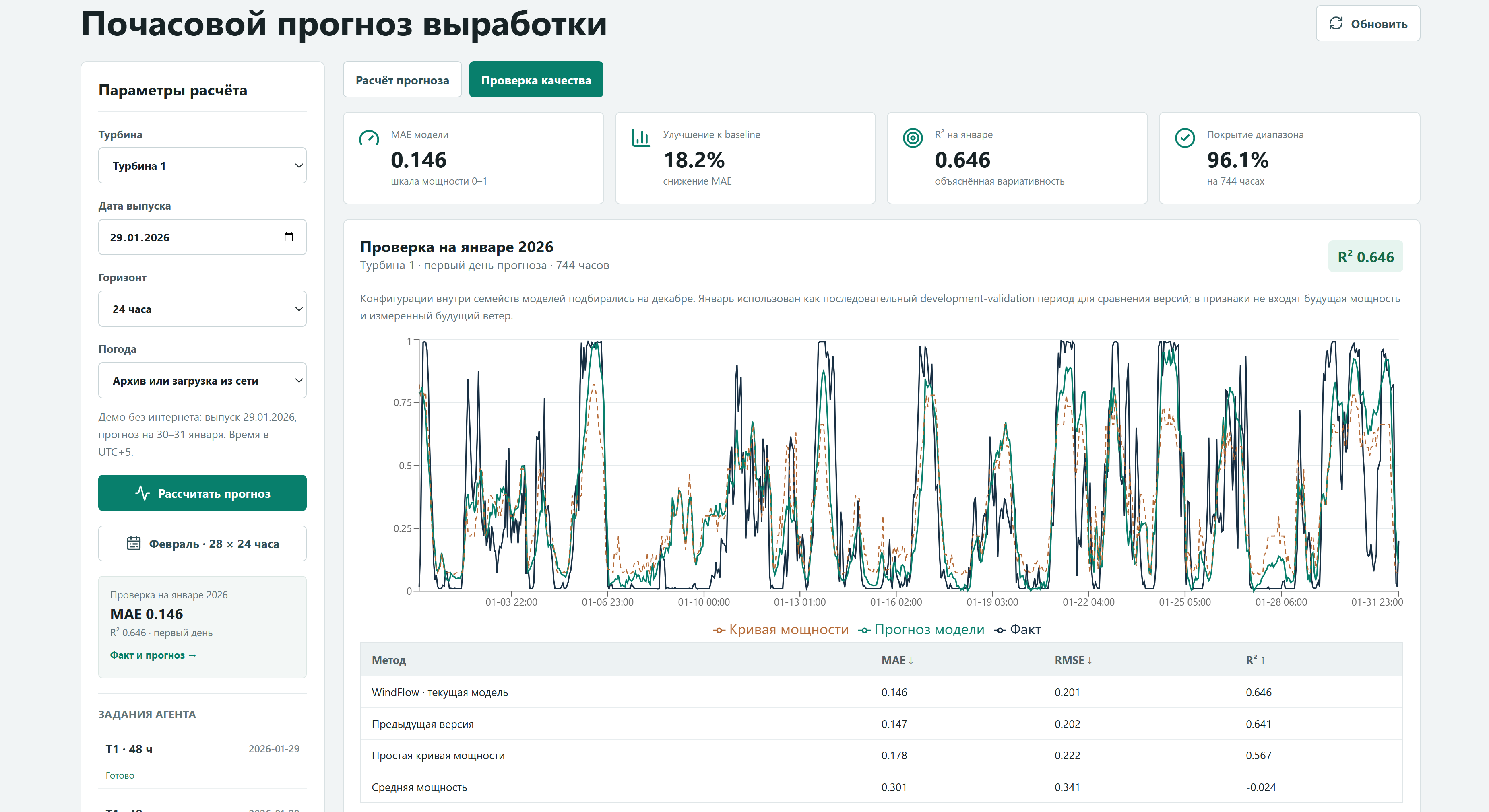This screenshot has width=1489, height=812.
Task: Sort table by R² column header
Action: (1256, 660)
